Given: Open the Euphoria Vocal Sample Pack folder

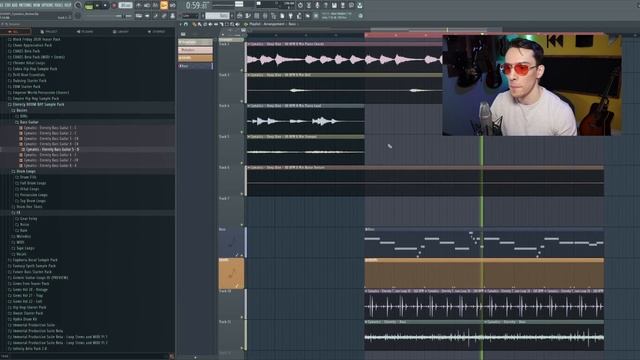Looking at the screenshot, I should [x=35, y=260].
